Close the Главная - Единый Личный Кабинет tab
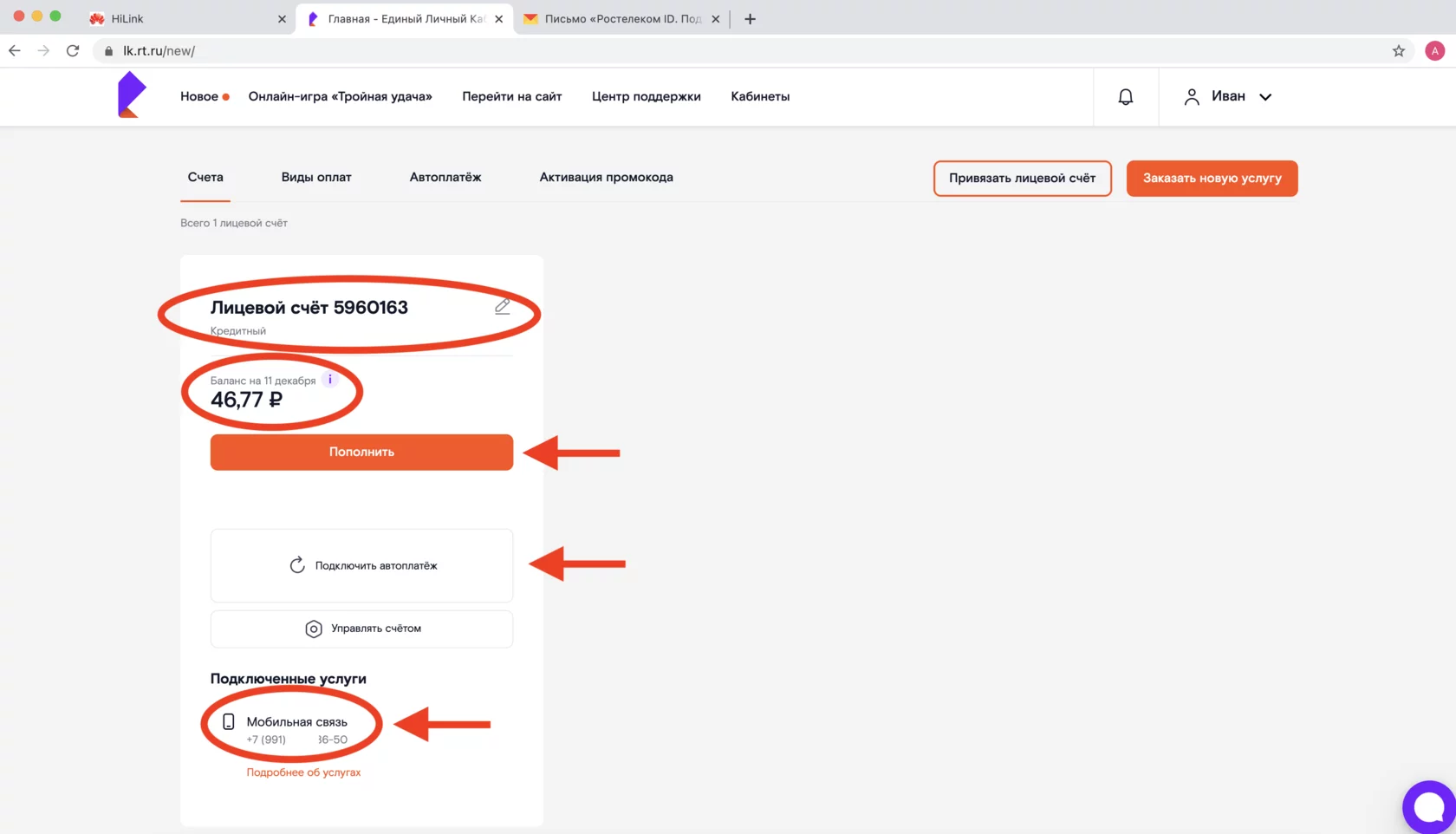This screenshot has width=1456, height=834. tap(498, 18)
